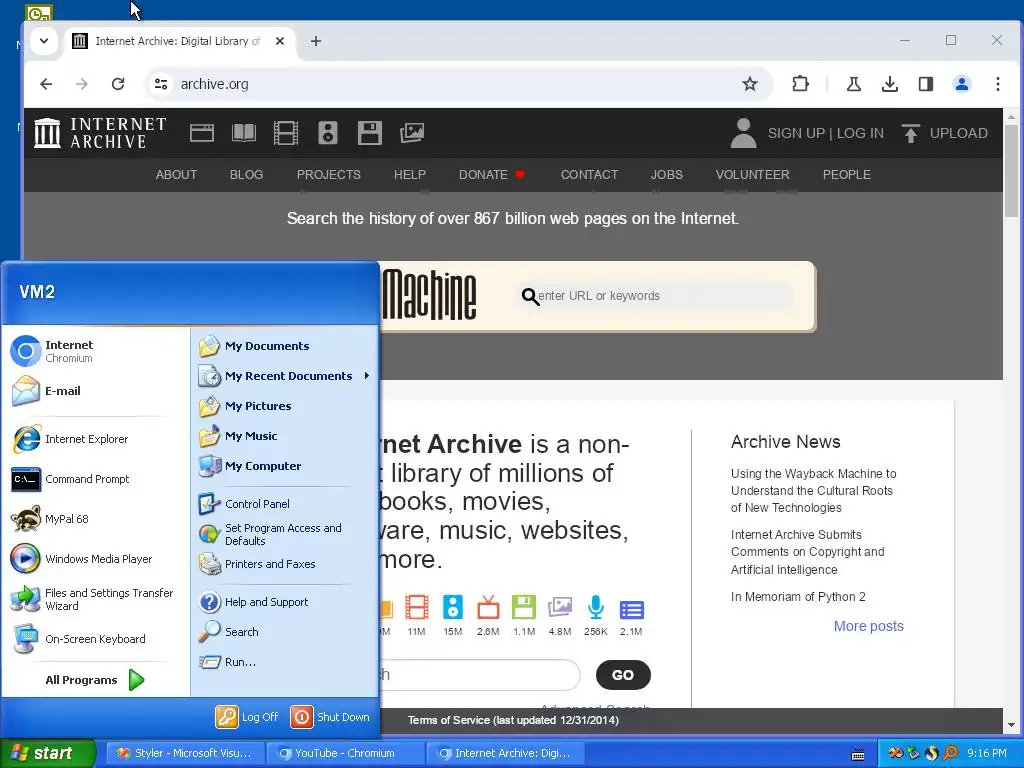Screen dimensions: 1024x768
Task: Click the user avatar icon beside Sign Up
Action: point(743,133)
